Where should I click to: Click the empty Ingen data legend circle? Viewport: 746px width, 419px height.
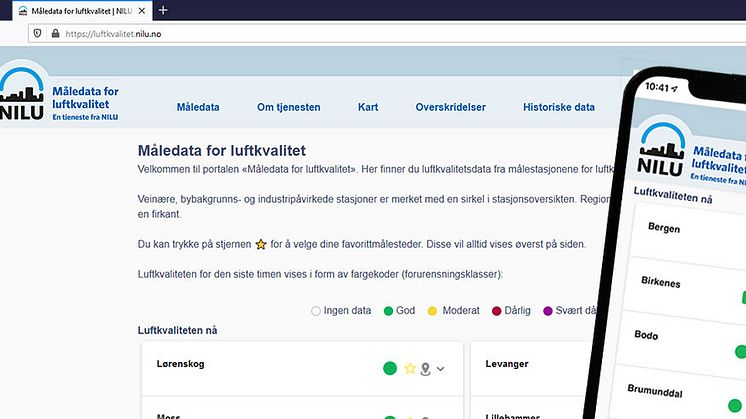(315, 311)
